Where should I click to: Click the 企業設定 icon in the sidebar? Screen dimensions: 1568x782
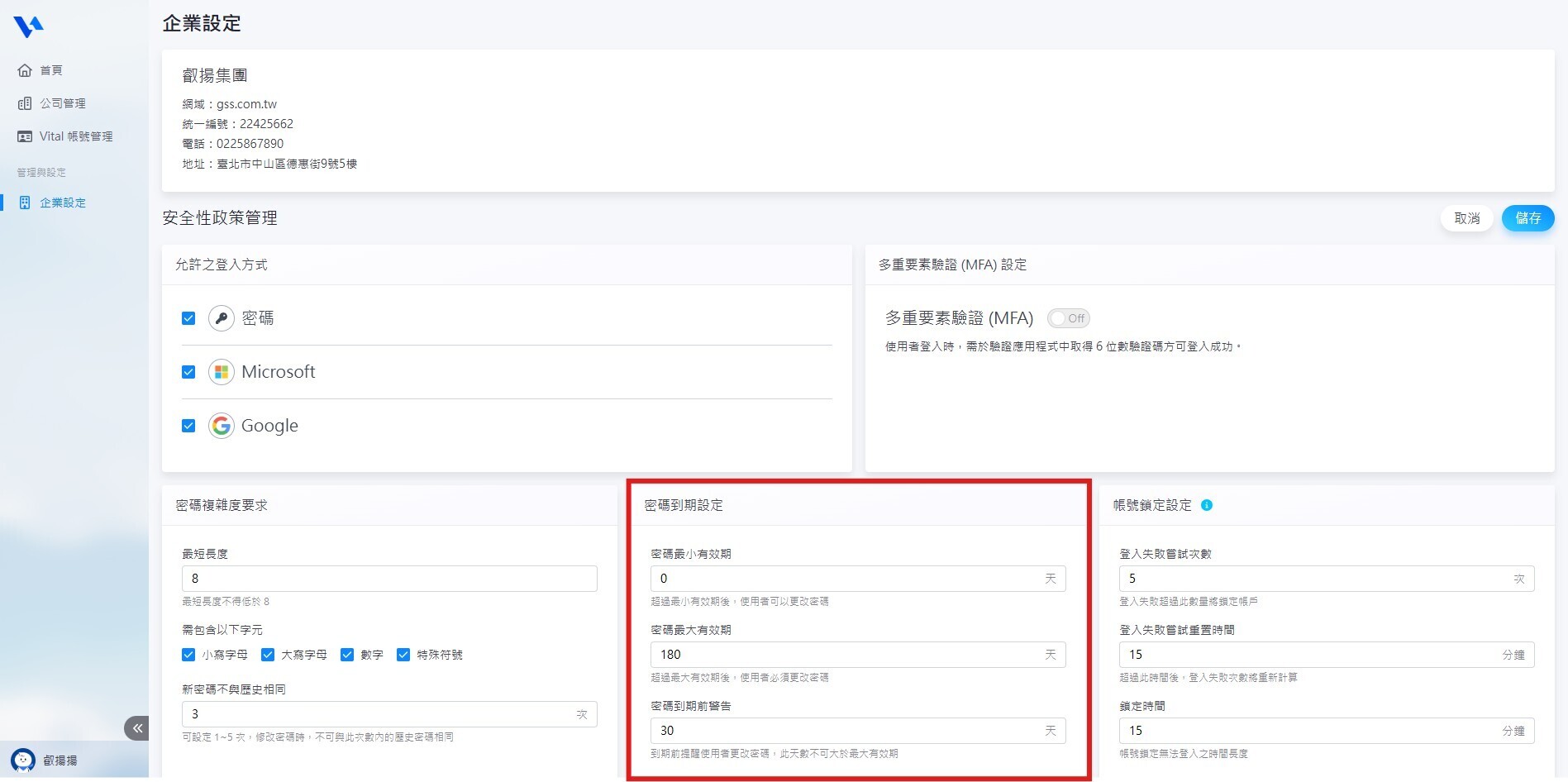(x=25, y=202)
